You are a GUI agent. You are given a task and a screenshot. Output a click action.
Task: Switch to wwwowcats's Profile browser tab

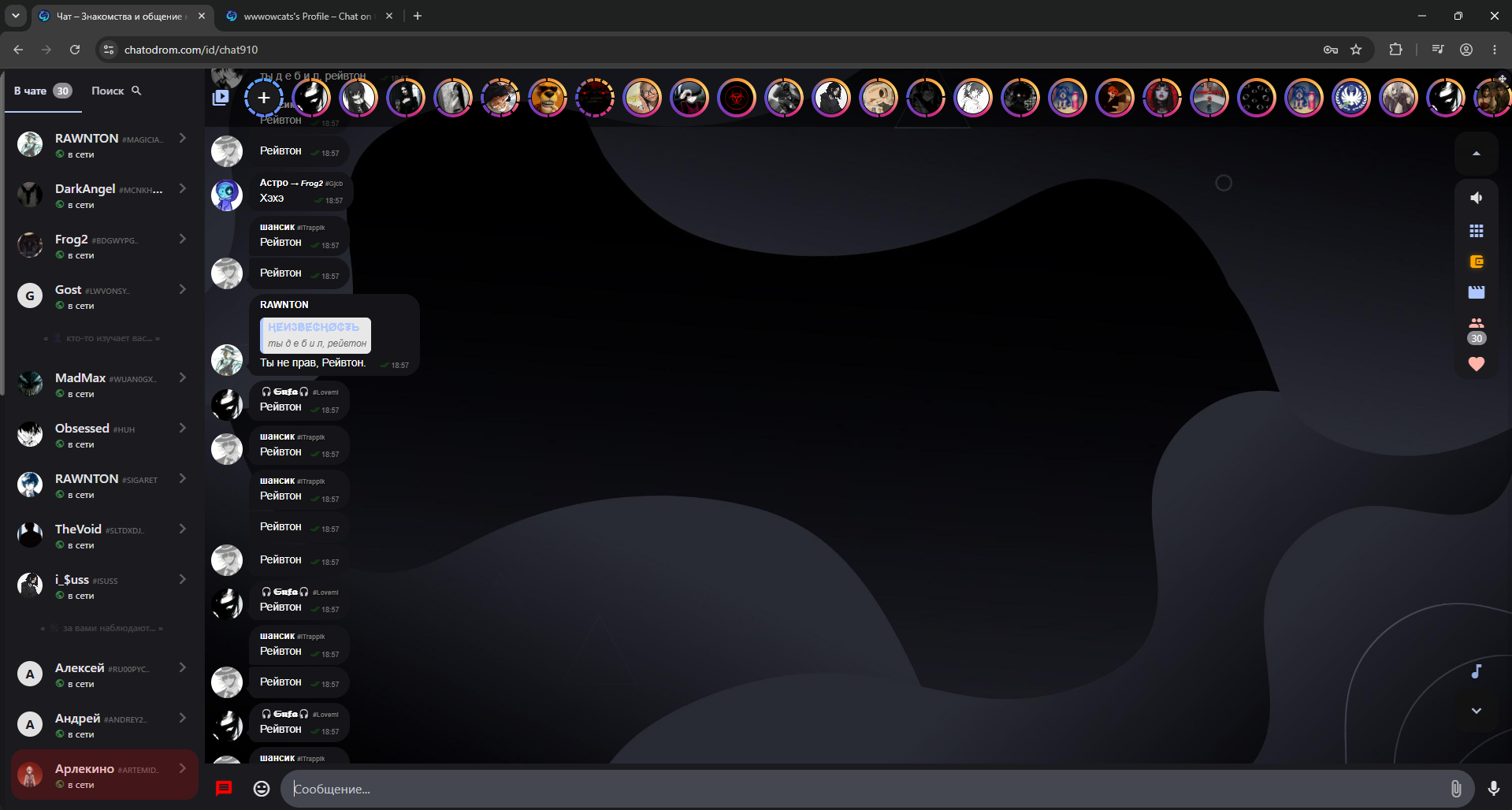click(x=307, y=16)
